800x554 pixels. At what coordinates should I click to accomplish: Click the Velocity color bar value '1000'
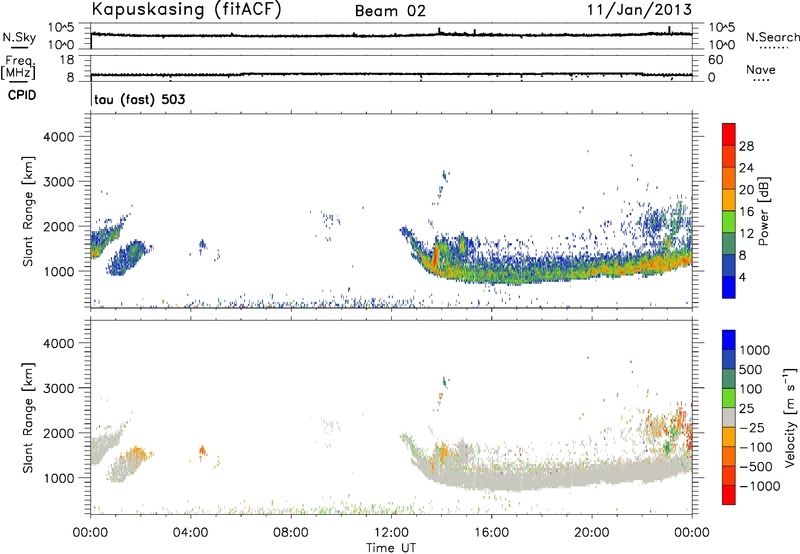pyautogui.click(x=754, y=350)
